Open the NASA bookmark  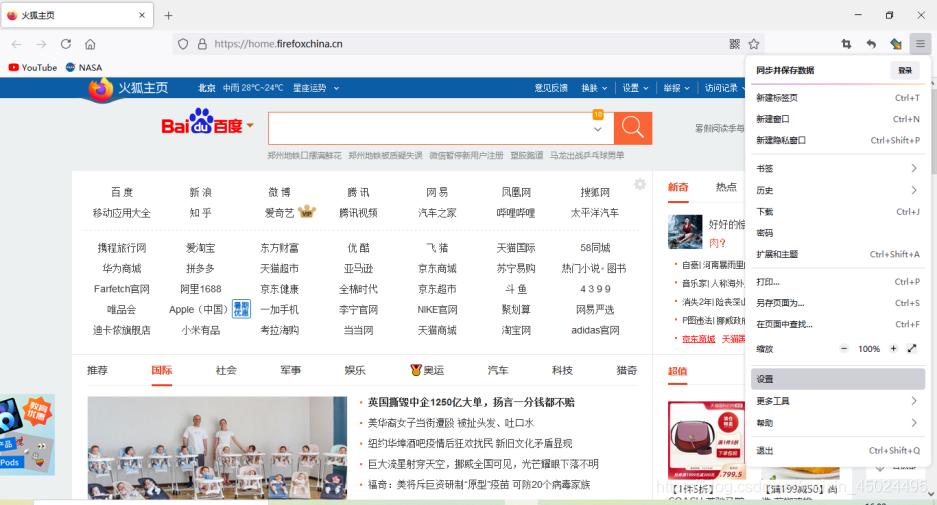pyautogui.click(x=84, y=68)
